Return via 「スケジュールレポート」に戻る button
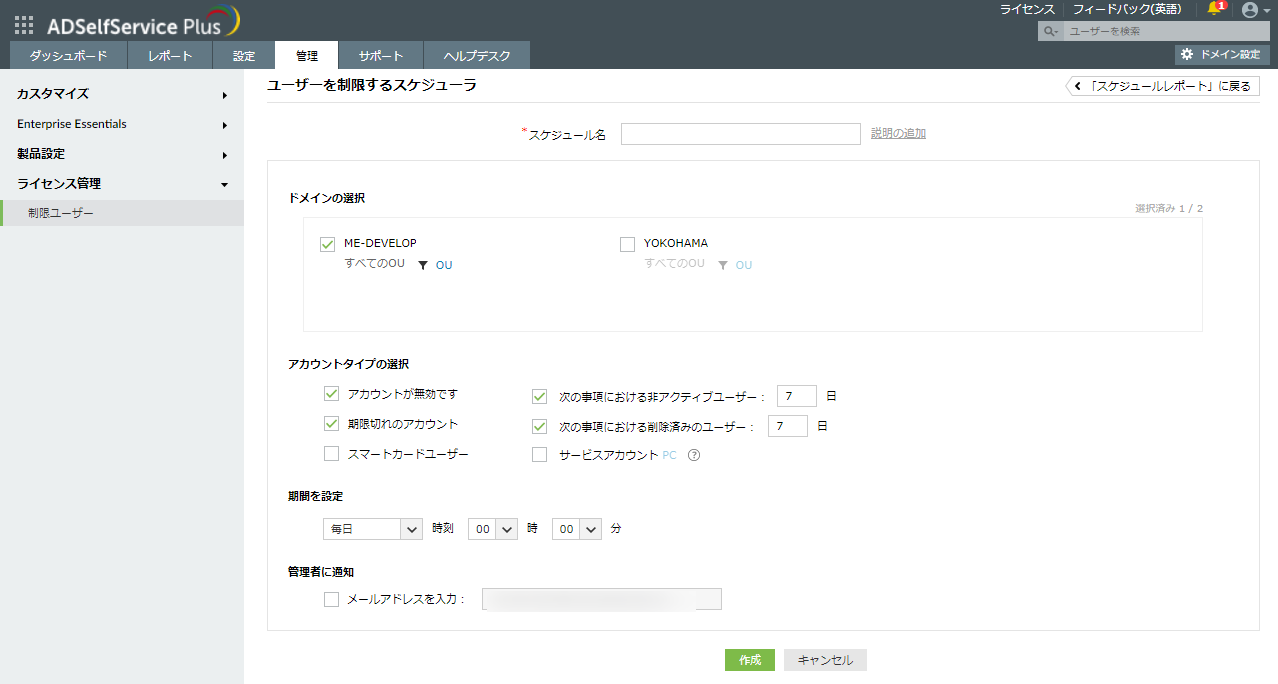 coord(1162,86)
